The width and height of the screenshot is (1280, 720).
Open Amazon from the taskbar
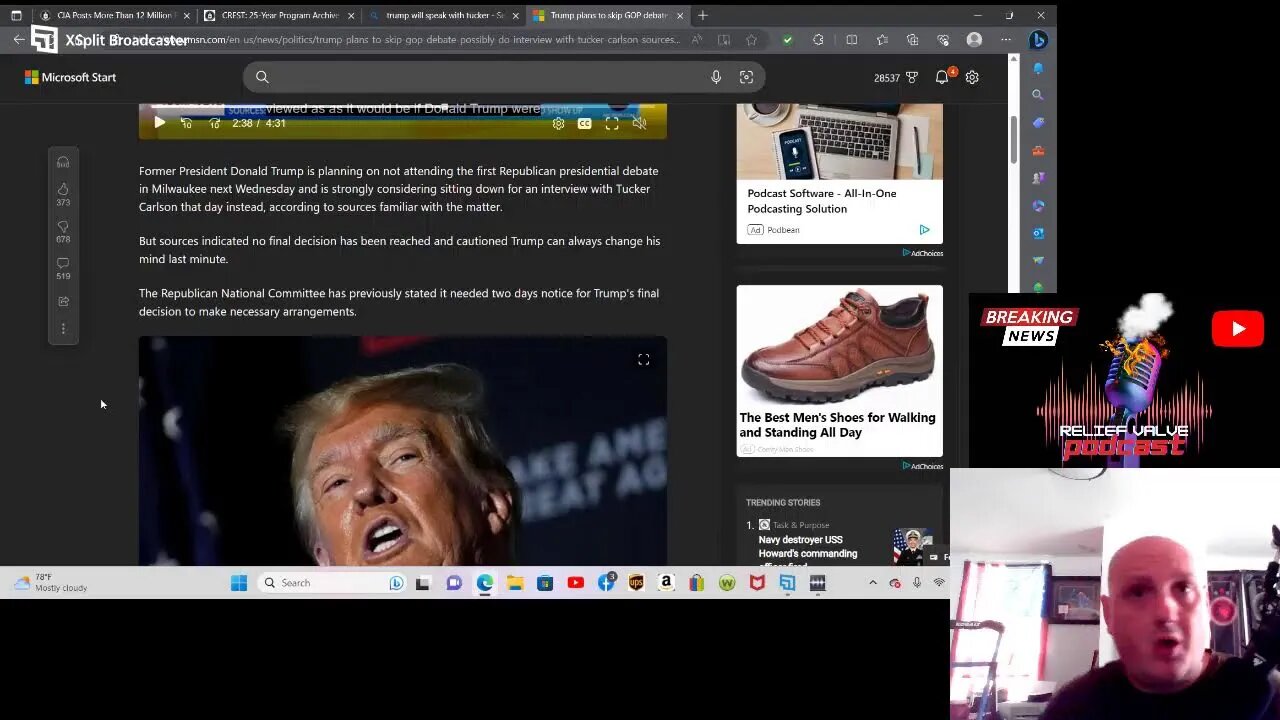coord(666,583)
